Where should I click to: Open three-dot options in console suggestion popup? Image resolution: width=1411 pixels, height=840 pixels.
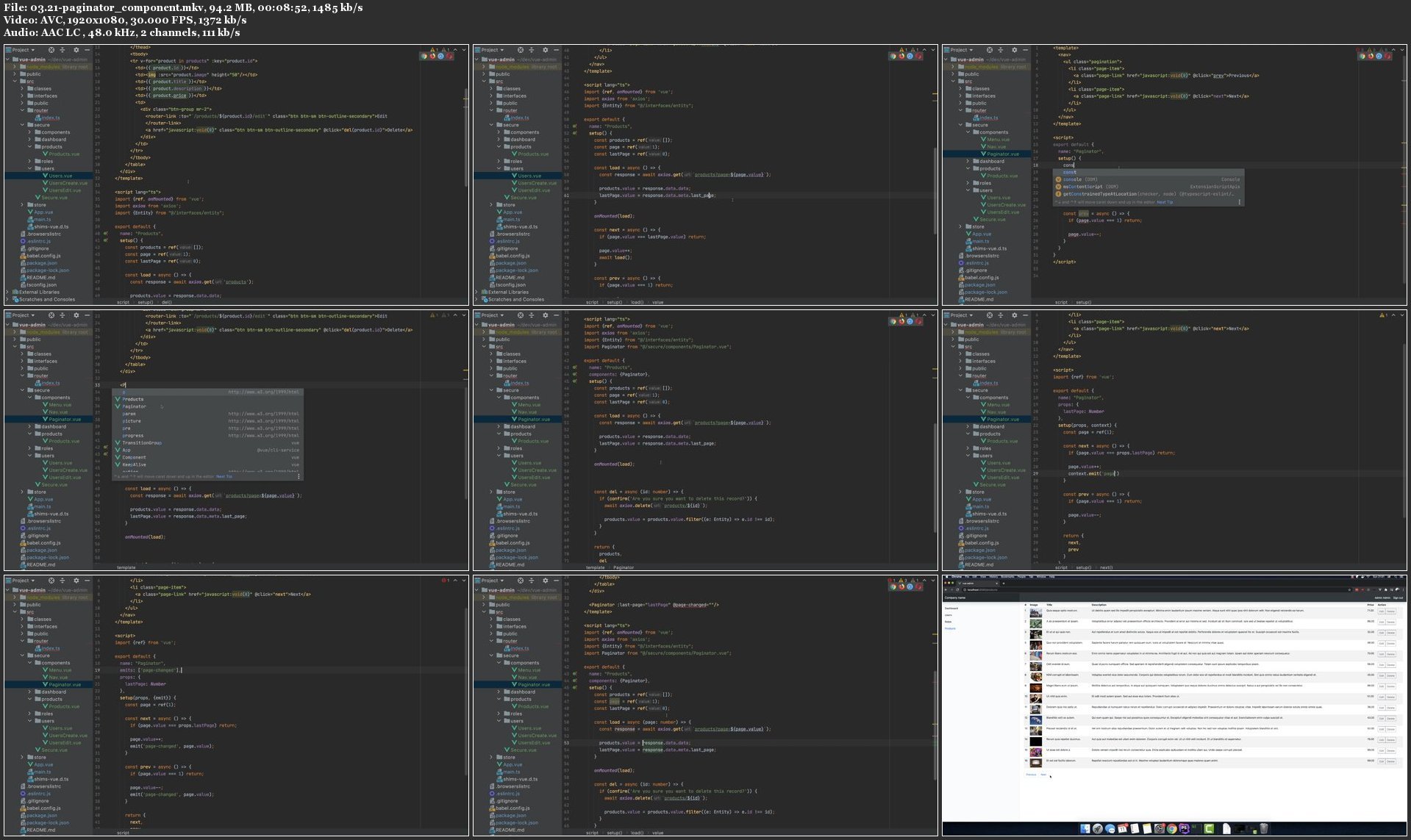tap(1239, 202)
